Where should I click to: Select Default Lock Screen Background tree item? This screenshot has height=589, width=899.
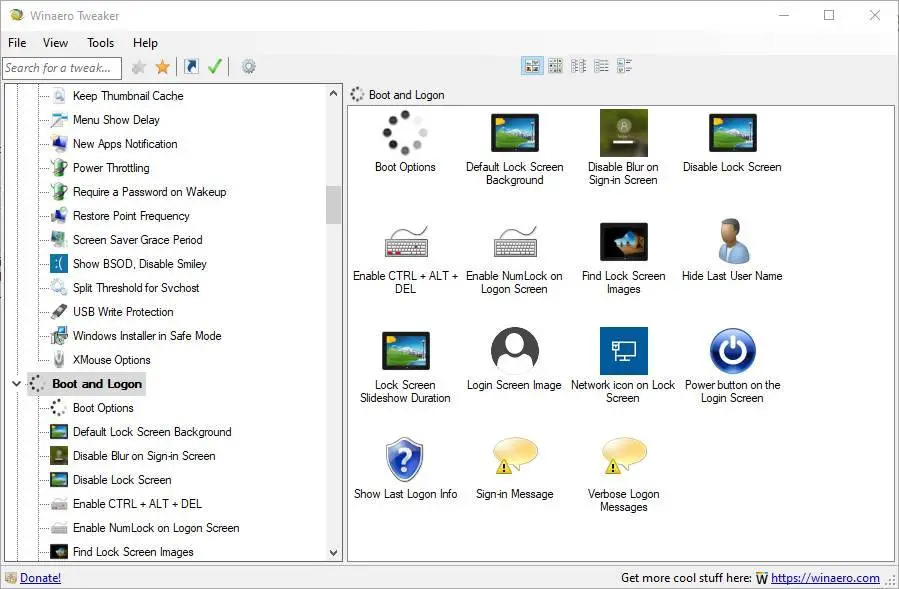click(152, 432)
